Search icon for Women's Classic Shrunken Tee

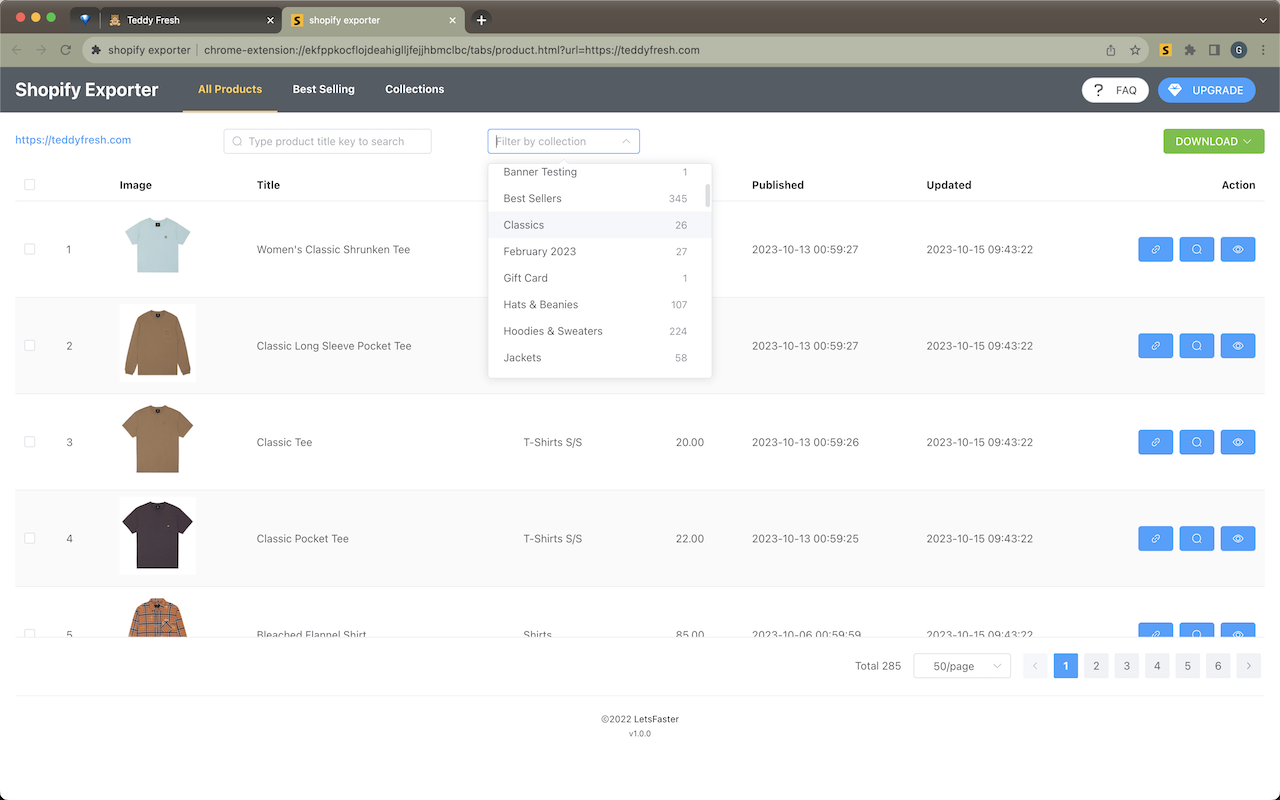coord(1196,249)
